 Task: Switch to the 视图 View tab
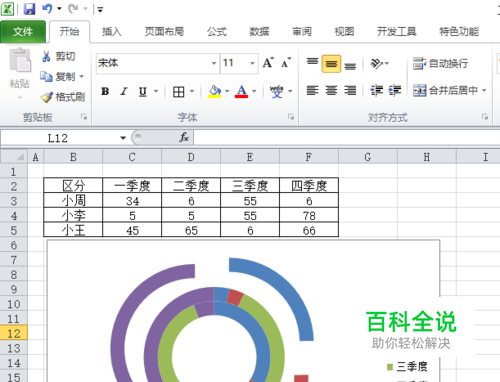[x=344, y=32]
